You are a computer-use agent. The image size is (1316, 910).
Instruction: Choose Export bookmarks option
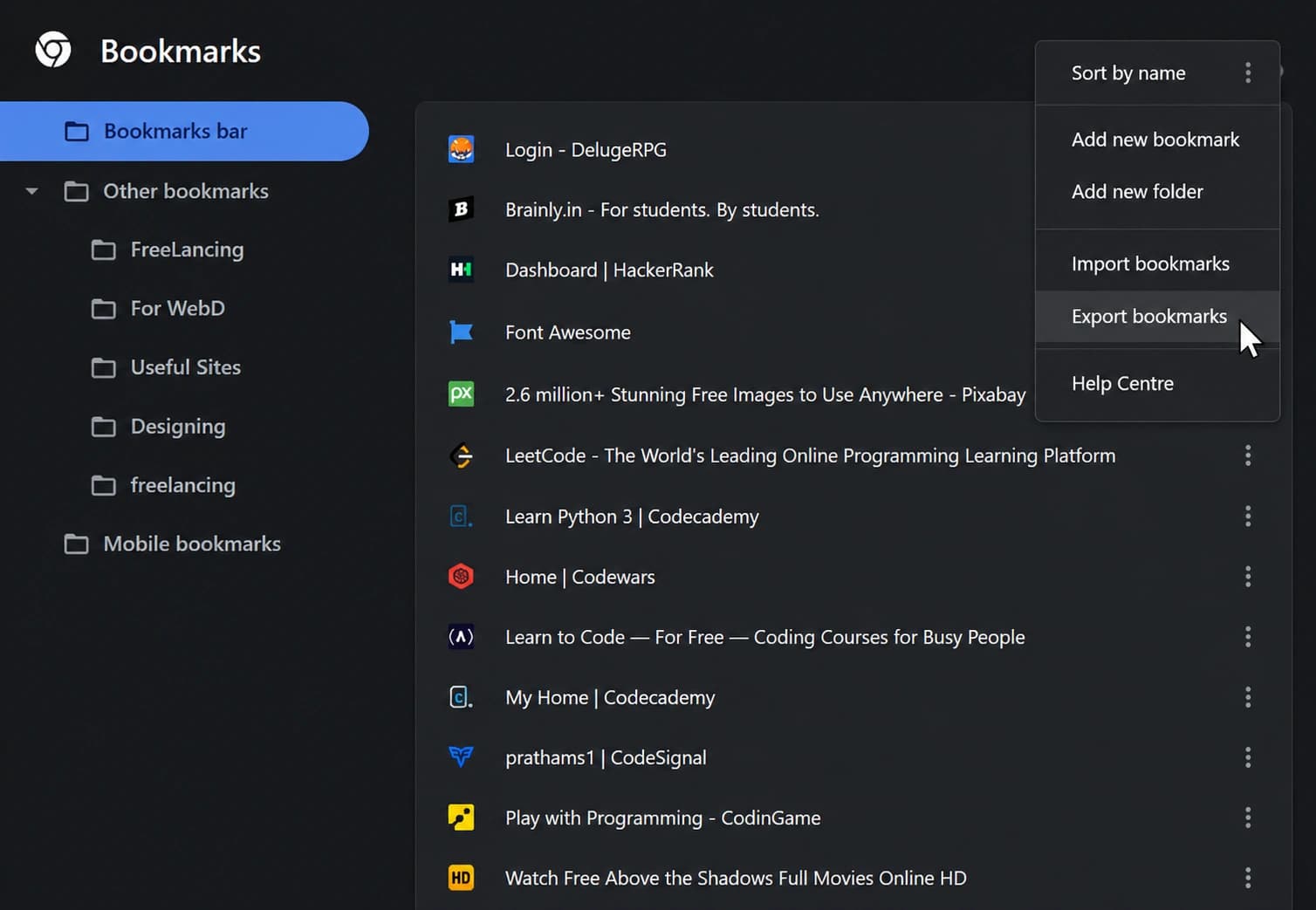pyautogui.click(x=1157, y=316)
